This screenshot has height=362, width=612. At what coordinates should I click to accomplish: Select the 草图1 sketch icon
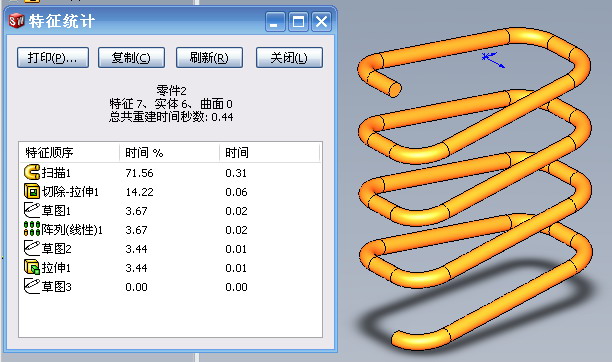click(32, 210)
